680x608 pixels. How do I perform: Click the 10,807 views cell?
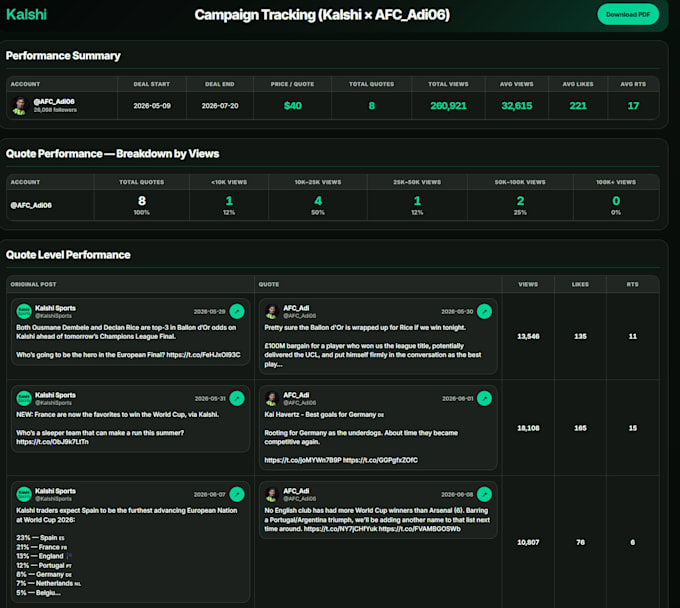click(528, 542)
